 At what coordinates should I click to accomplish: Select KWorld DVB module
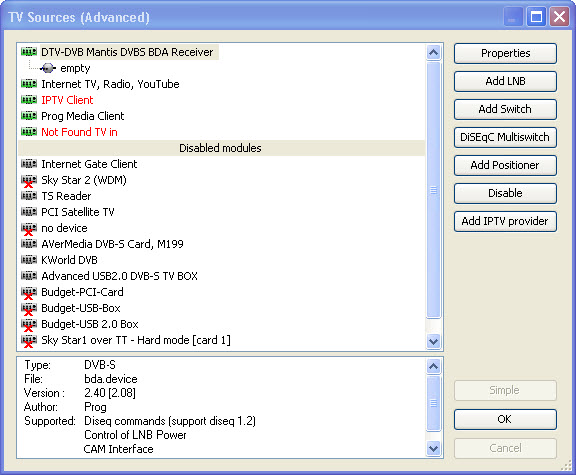point(69,260)
